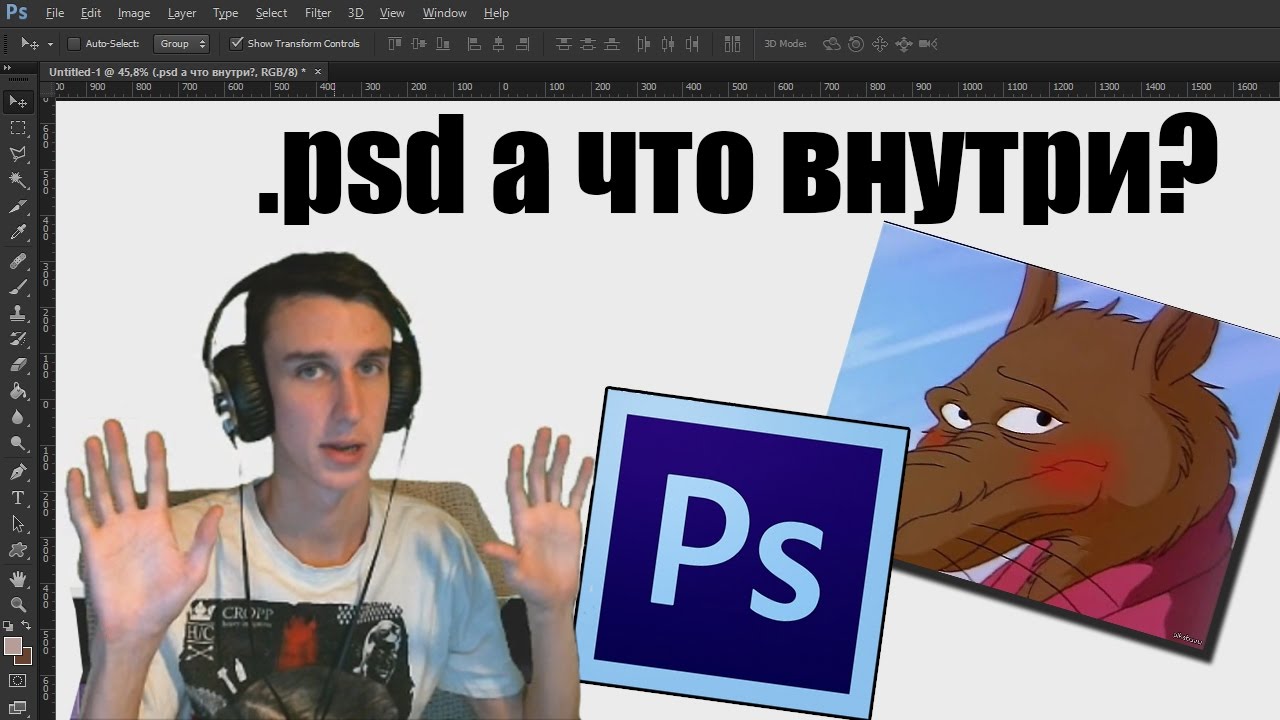
Task: Open the View menu
Action: point(392,13)
